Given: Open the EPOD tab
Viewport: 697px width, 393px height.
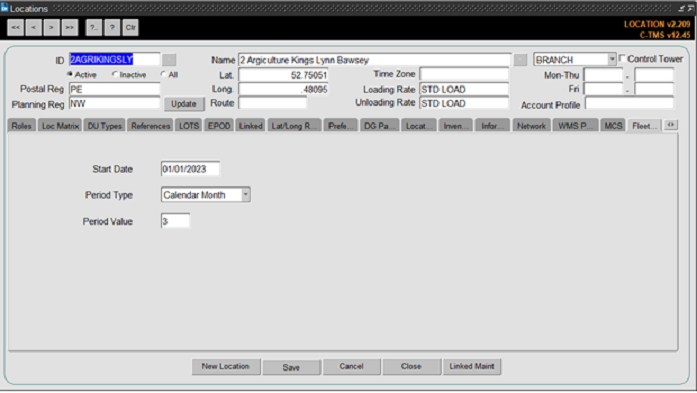Looking at the screenshot, I should tap(219, 126).
